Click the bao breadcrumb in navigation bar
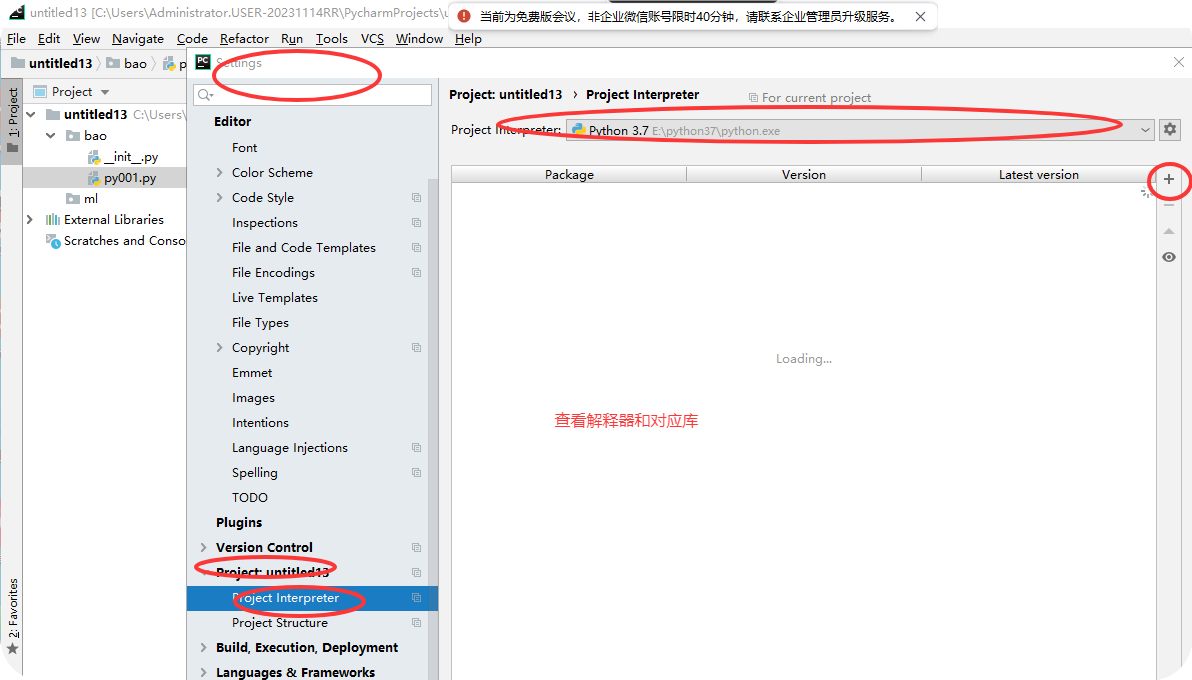Image resolution: width=1192 pixels, height=680 pixels. pos(127,63)
